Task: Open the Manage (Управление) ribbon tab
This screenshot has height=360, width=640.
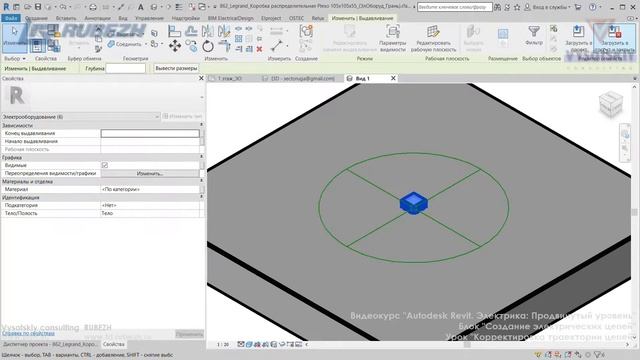Action: [x=149, y=18]
